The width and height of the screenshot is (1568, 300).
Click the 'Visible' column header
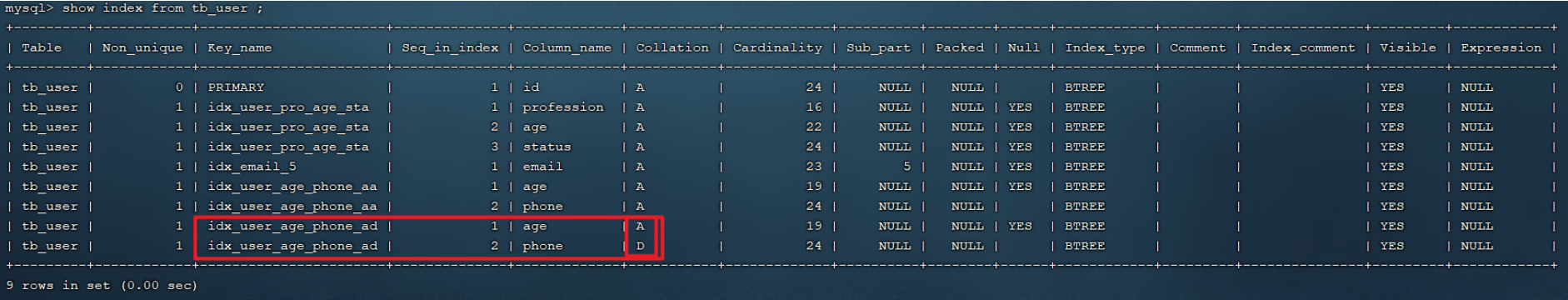1408,47
